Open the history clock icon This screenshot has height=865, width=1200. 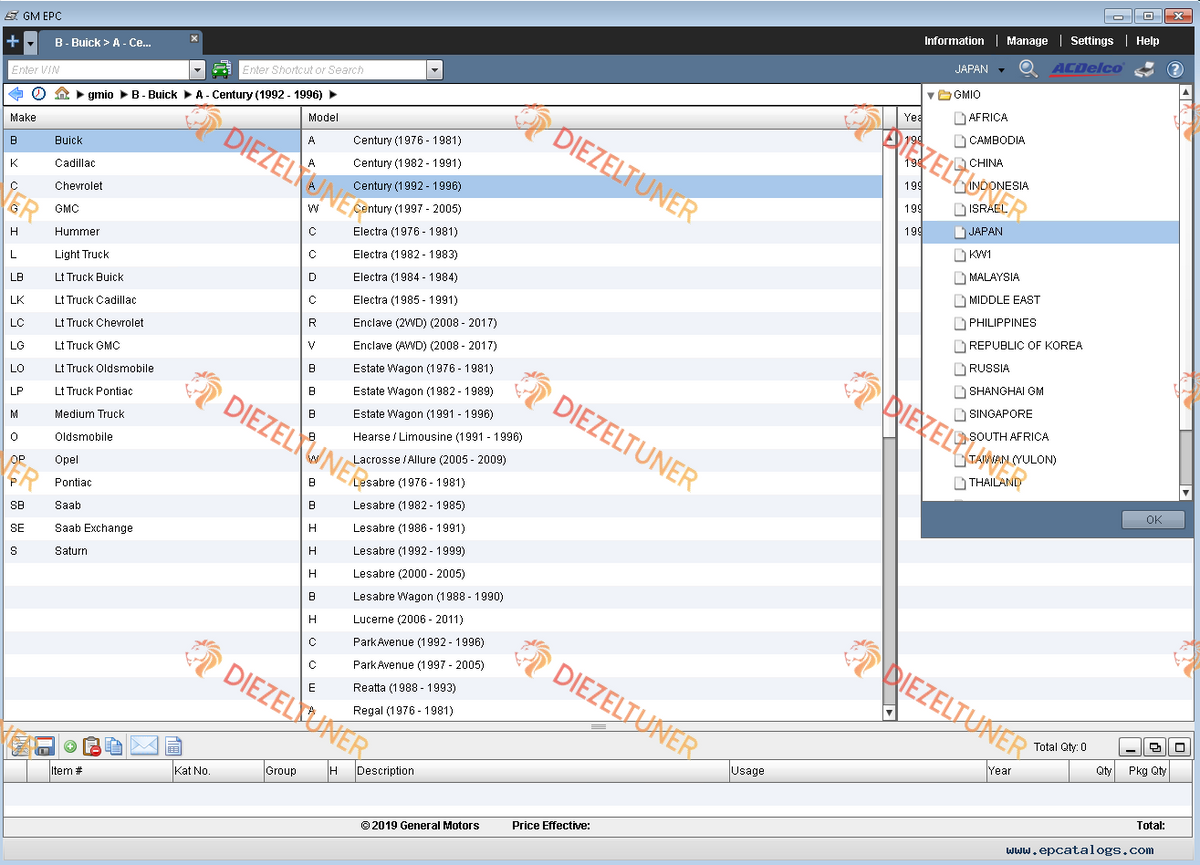click(38, 94)
